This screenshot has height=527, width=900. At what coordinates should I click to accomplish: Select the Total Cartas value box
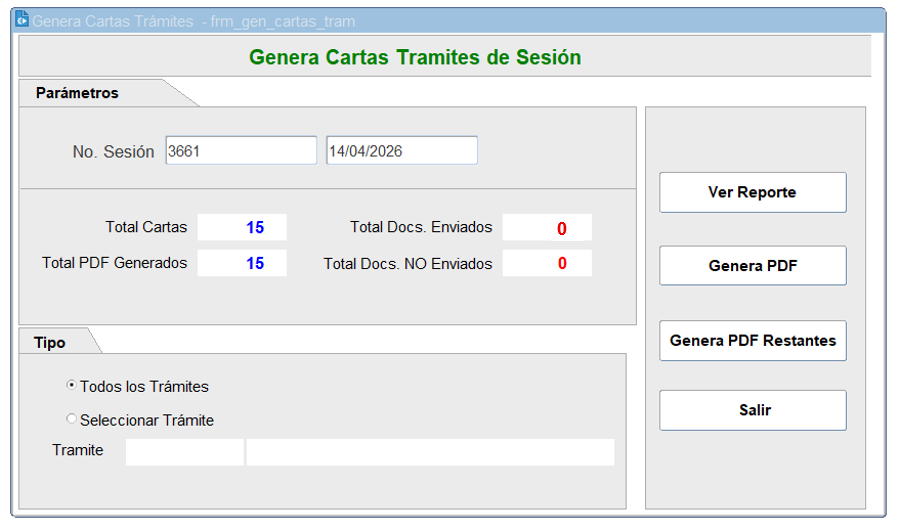242,227
